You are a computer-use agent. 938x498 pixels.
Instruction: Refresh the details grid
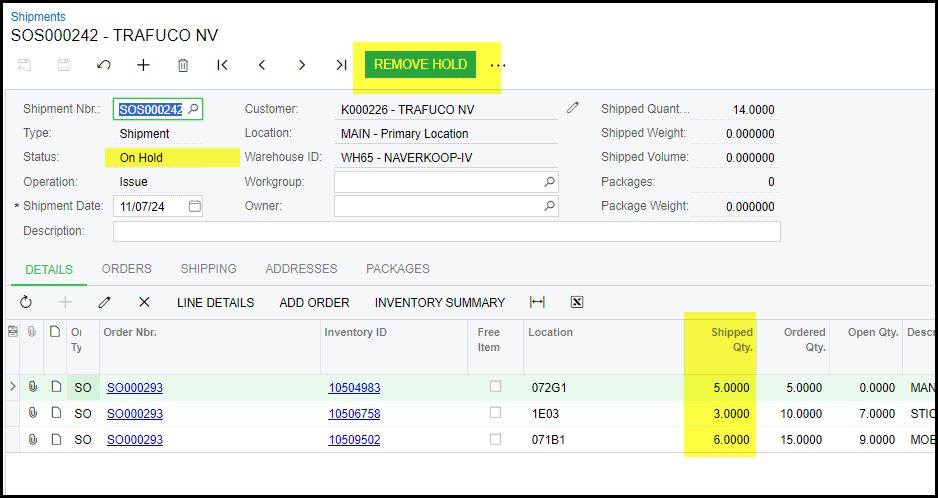(26, 302)
